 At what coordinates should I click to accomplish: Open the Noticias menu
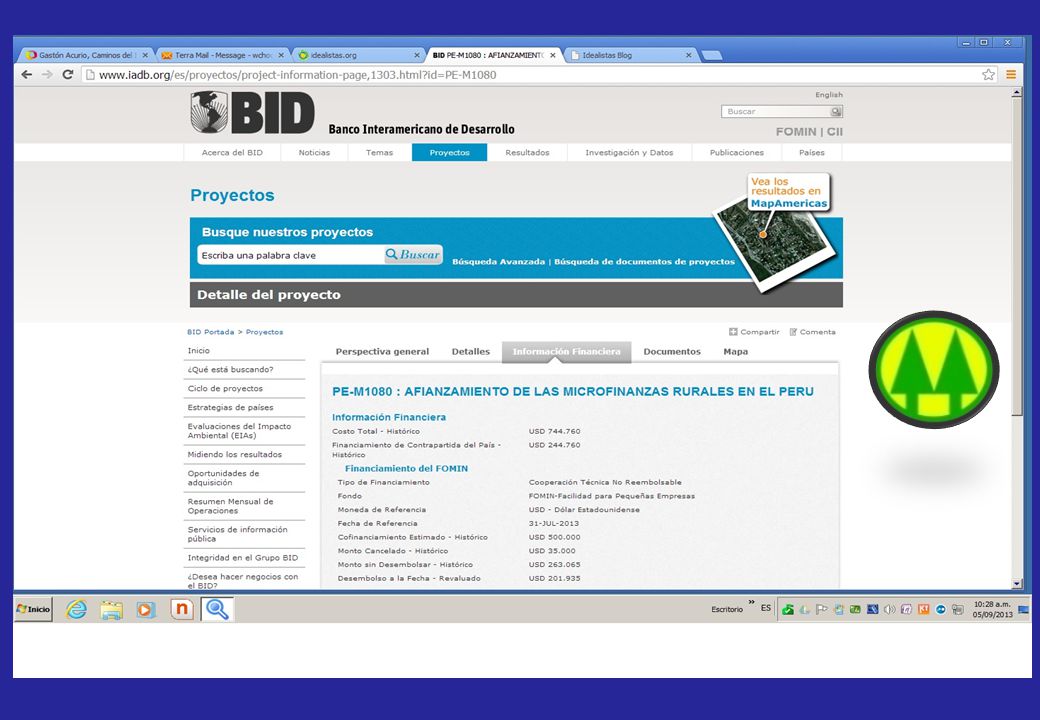point(314,152)
